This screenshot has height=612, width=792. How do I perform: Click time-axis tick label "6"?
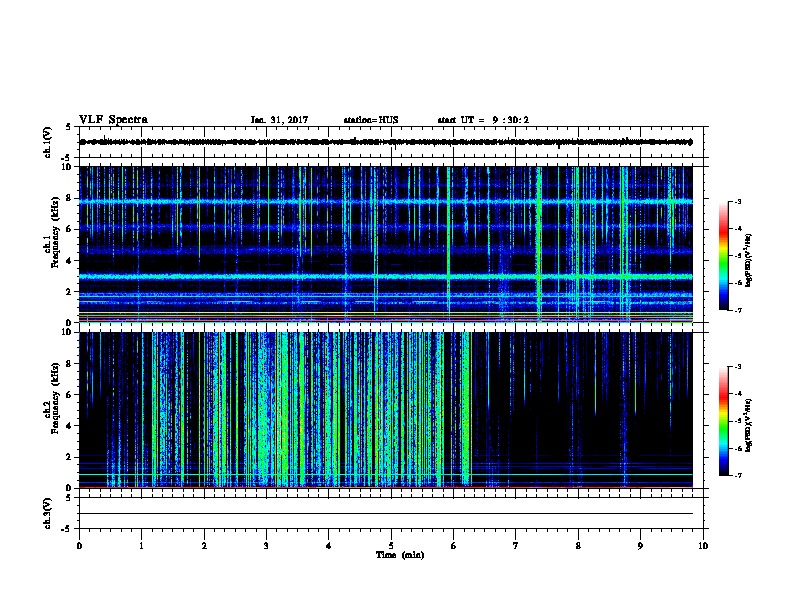point(454,545)
